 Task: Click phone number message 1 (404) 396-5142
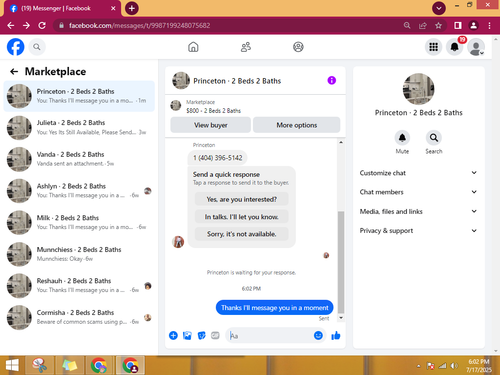(217, 158)
